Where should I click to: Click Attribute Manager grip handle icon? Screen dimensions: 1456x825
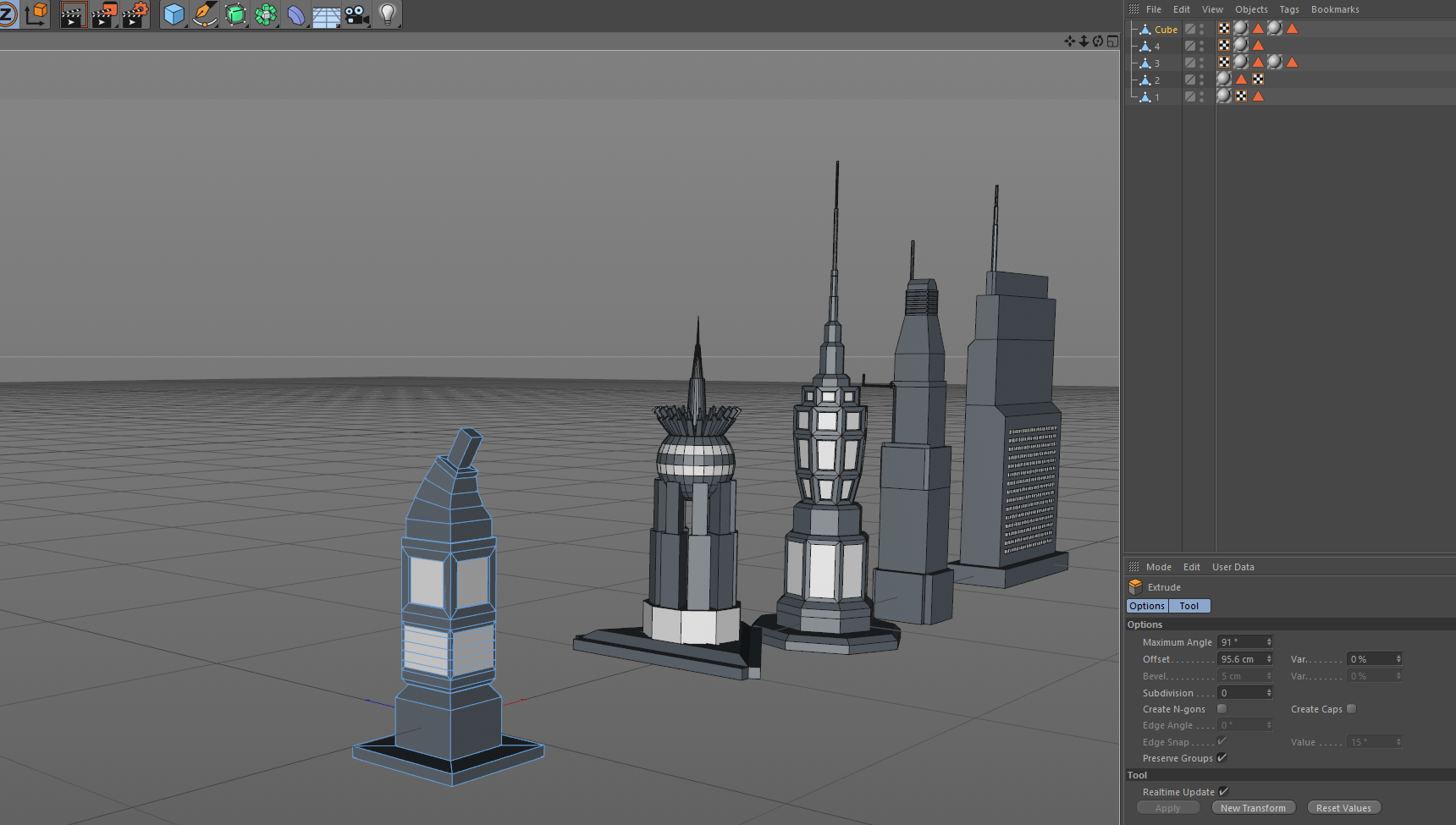(x=1133, y=566)
